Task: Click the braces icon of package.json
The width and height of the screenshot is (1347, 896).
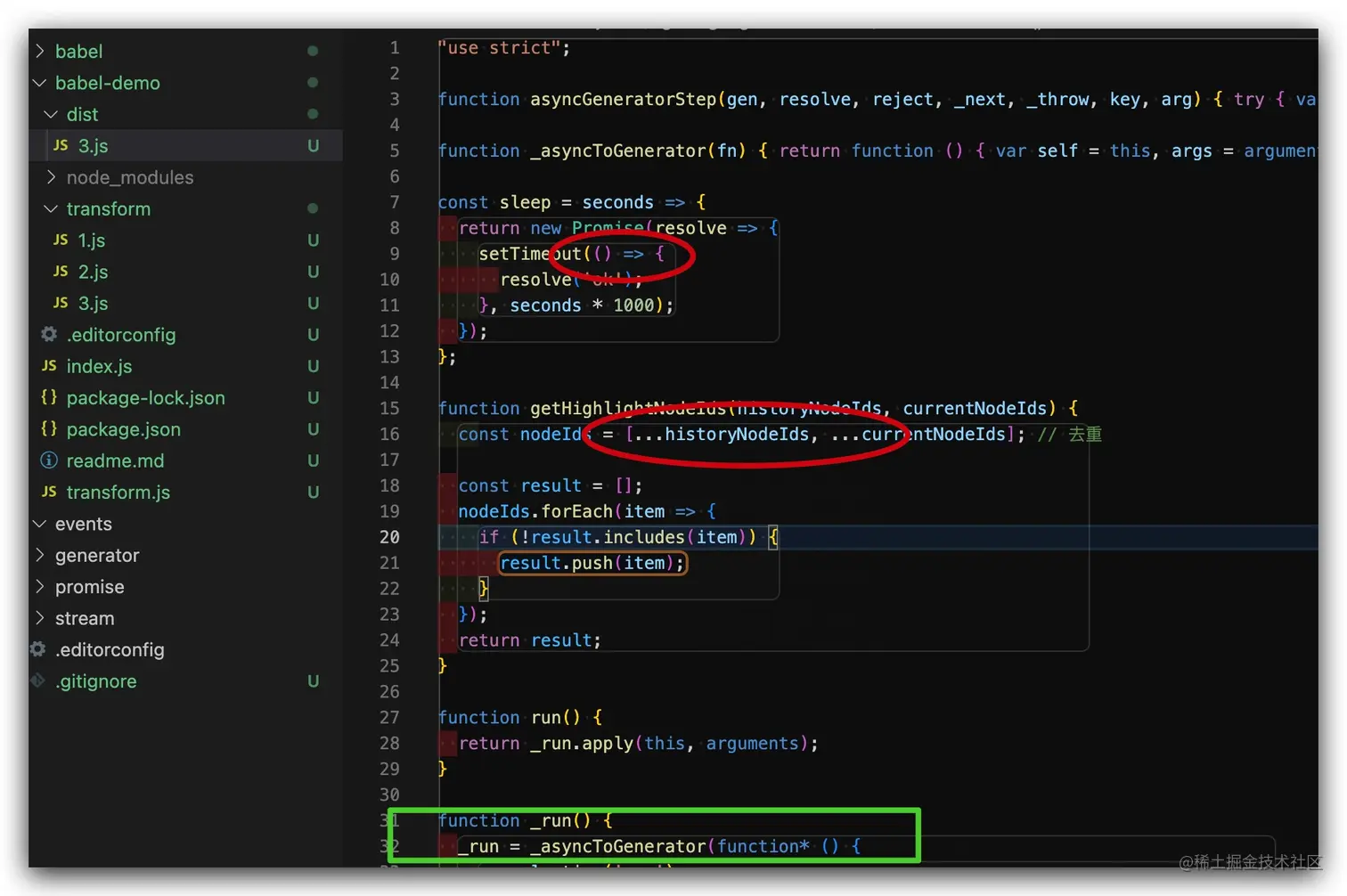Action: point(50,429)
